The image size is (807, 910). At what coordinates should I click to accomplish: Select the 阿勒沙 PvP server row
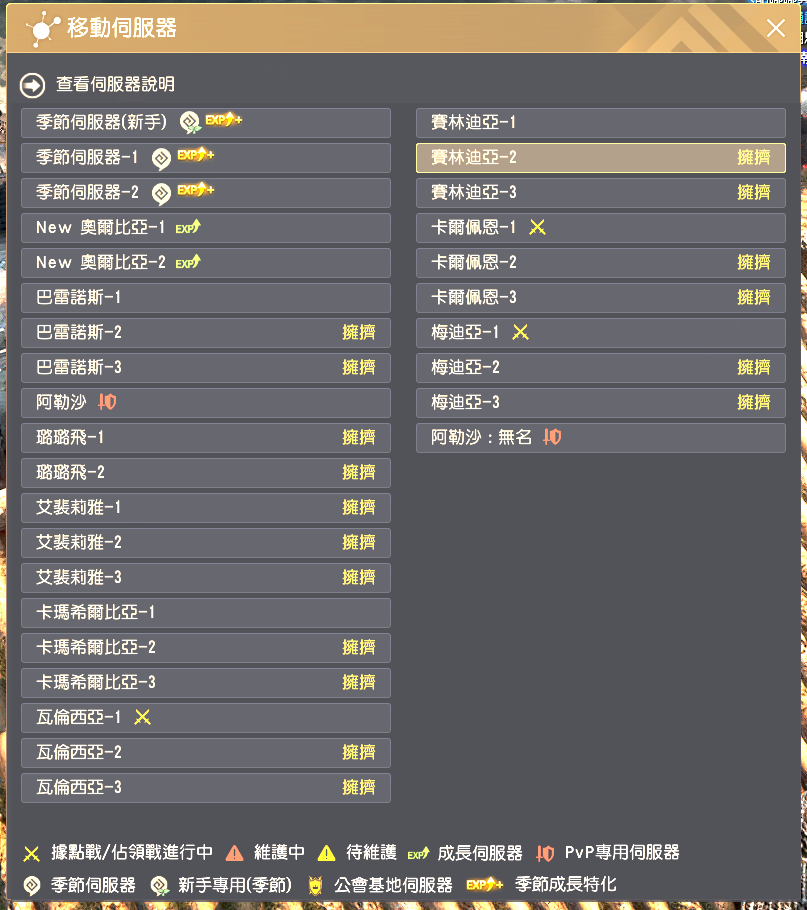(206, 403)
